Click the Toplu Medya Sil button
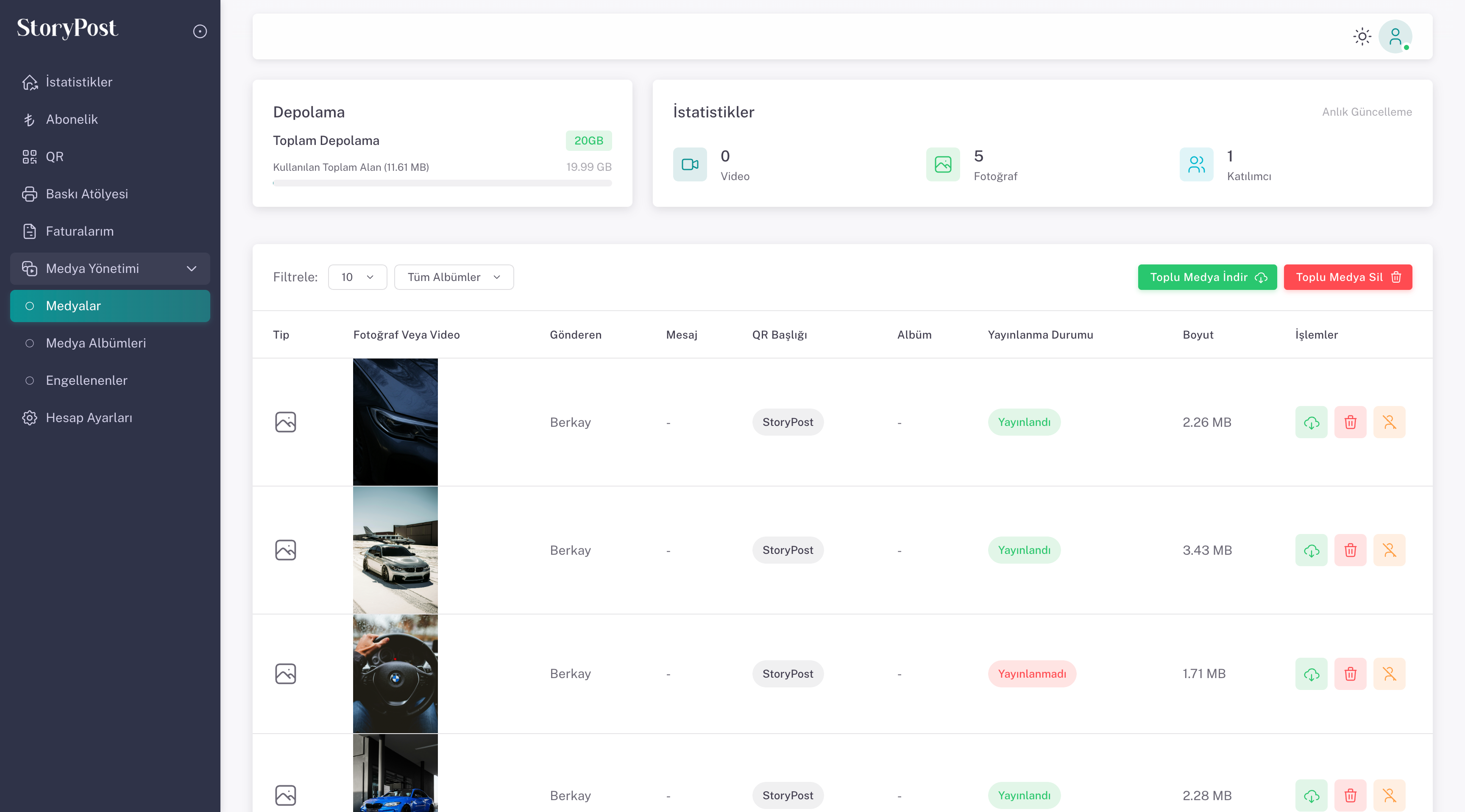 pyautogui.click(x=1347, y=277)
